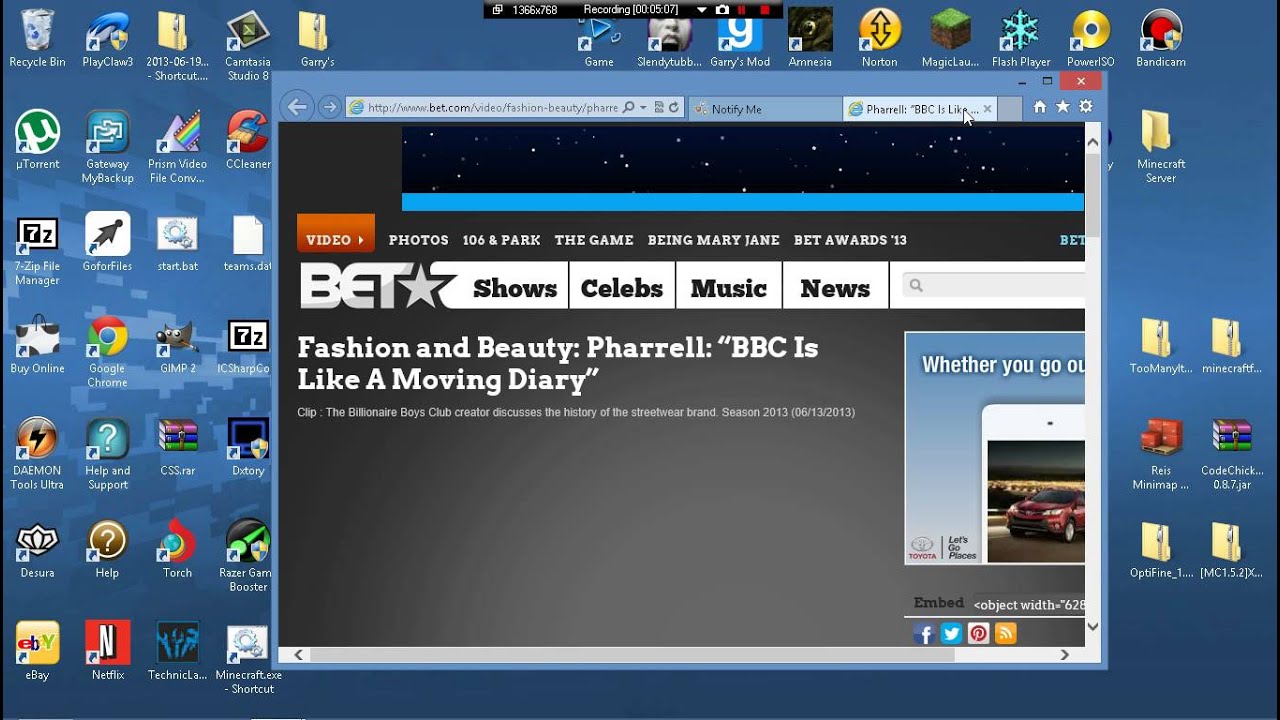Image resolution: width=1280 pixels, height=720 pixels.
Task: Select the Minecraft Server folder
Action: [x=1161, y=147]
